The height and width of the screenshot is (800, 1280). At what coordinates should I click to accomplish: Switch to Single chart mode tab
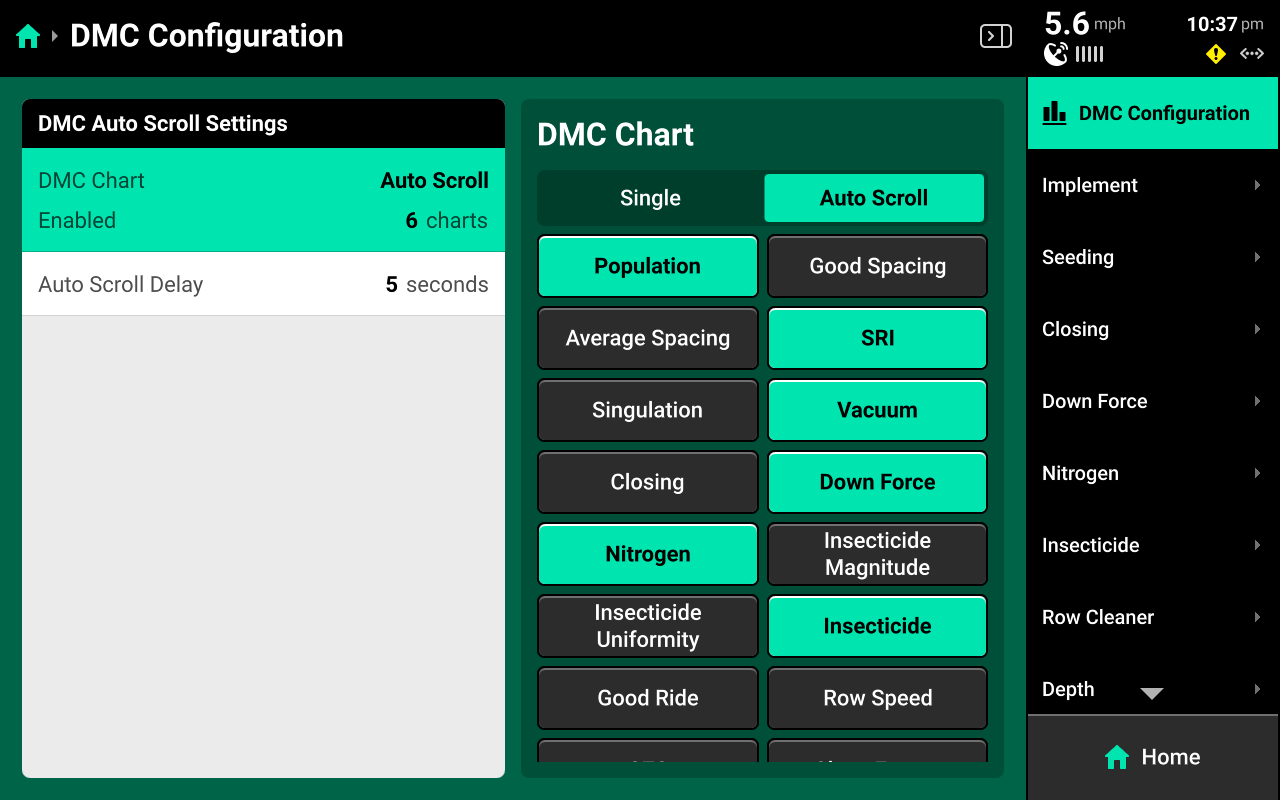coord(650,198)
